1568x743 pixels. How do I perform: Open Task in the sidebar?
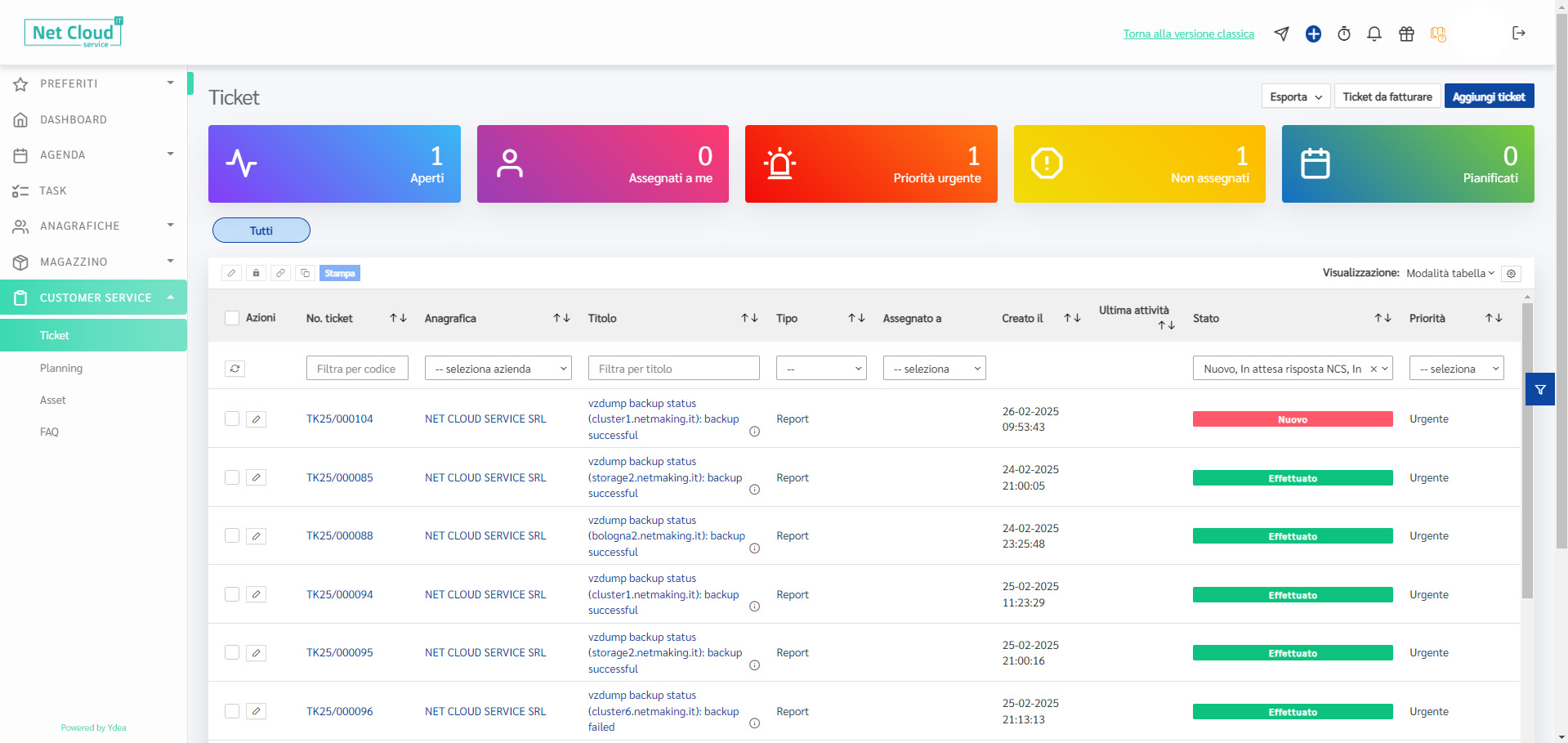(x=93, y=190)
